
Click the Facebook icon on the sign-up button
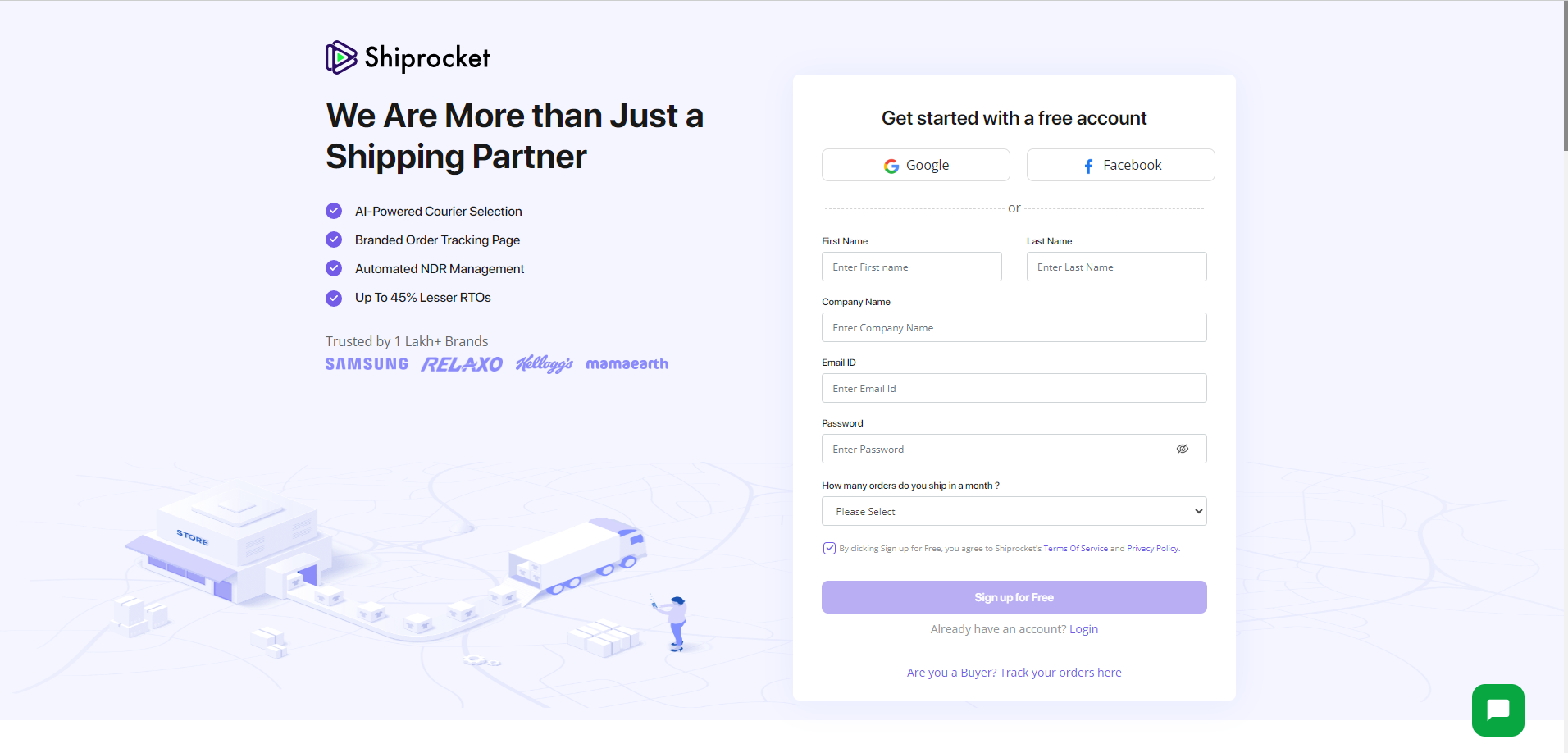coord(1087,165)
